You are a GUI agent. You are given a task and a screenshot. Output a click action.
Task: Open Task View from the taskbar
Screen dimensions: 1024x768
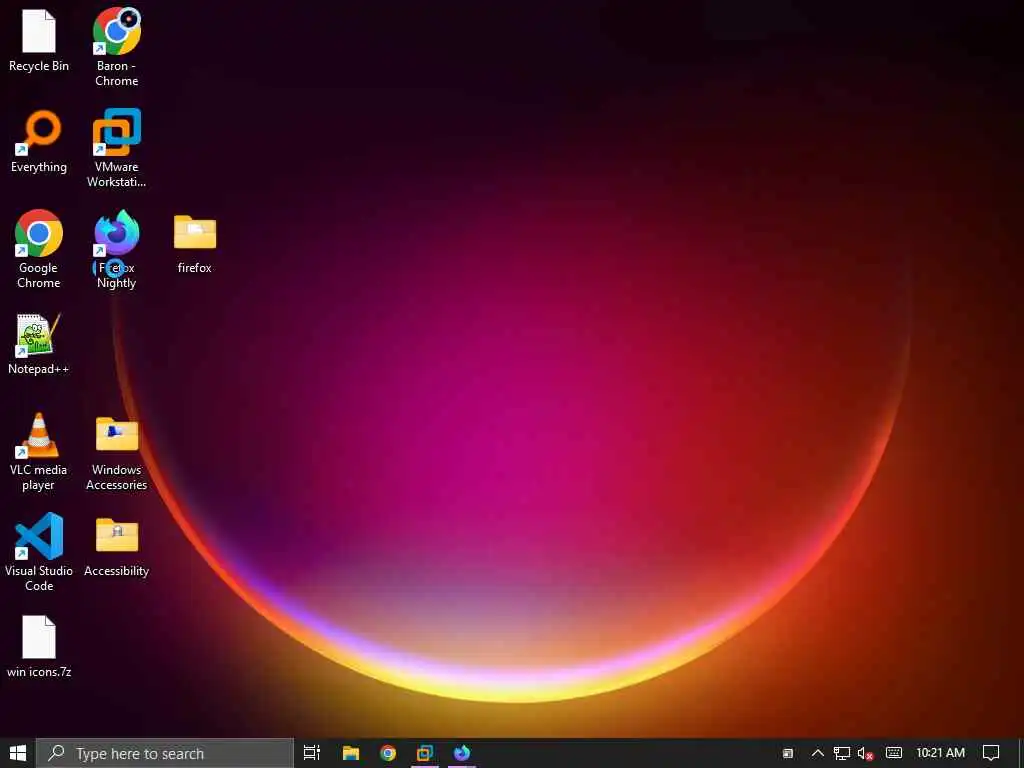(312, 753)
